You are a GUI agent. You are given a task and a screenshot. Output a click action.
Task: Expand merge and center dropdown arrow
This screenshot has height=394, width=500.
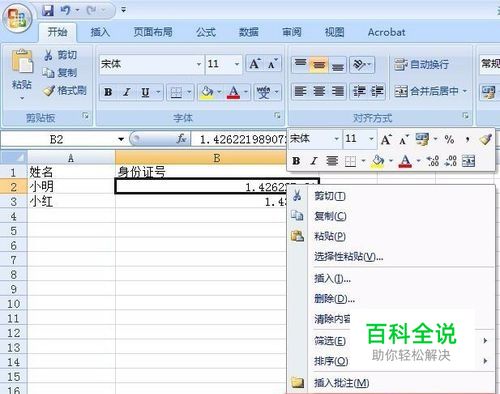(x=465, y=91)
